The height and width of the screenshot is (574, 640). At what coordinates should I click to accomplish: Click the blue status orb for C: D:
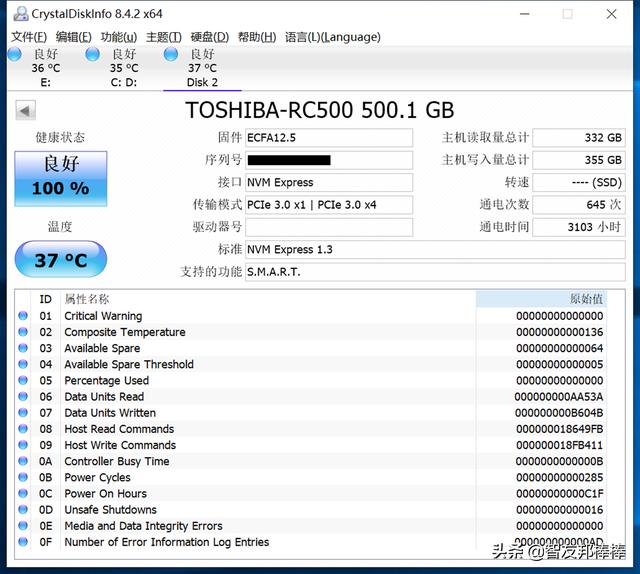click(x=93, y=54)
